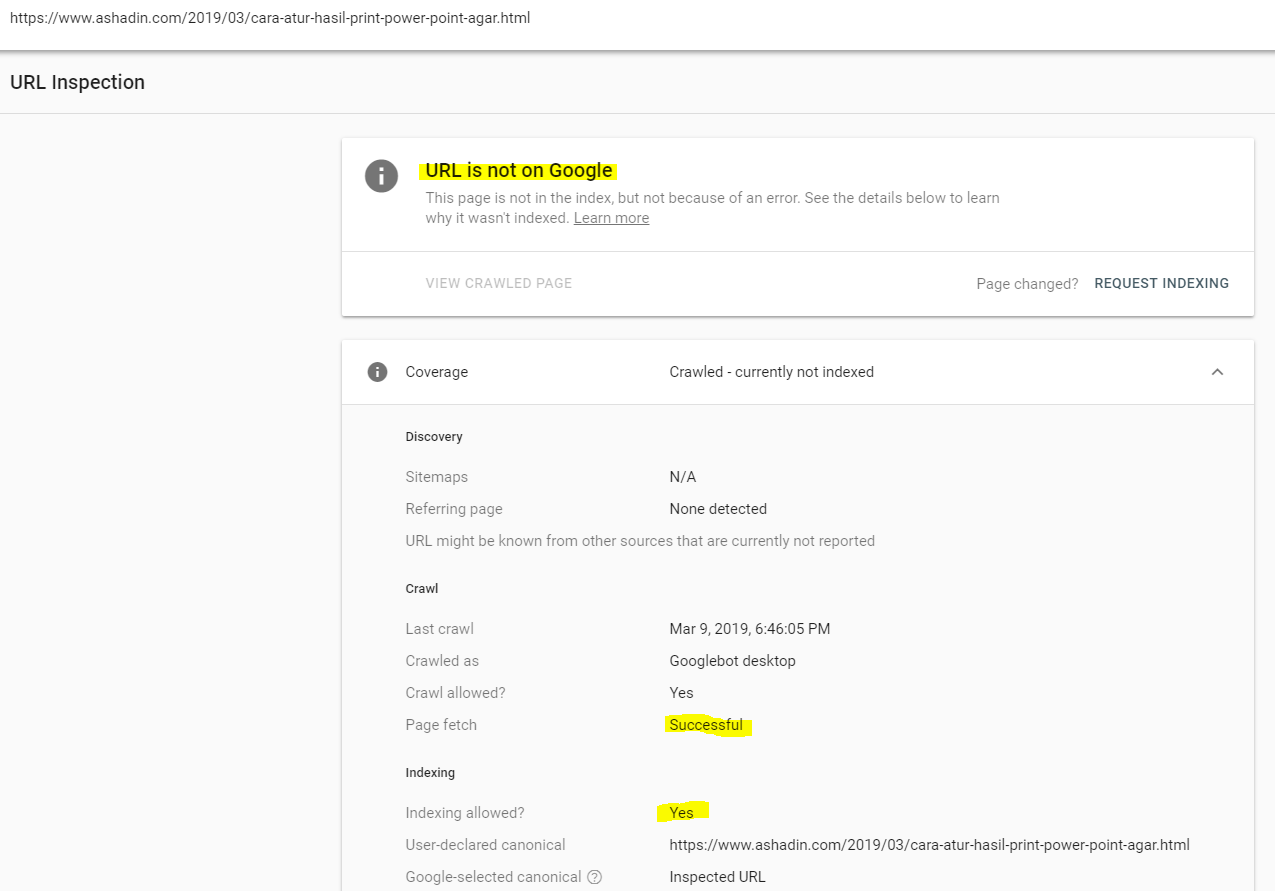Click the None detected value
1275x891 pixels.
(x=718, y=509)
